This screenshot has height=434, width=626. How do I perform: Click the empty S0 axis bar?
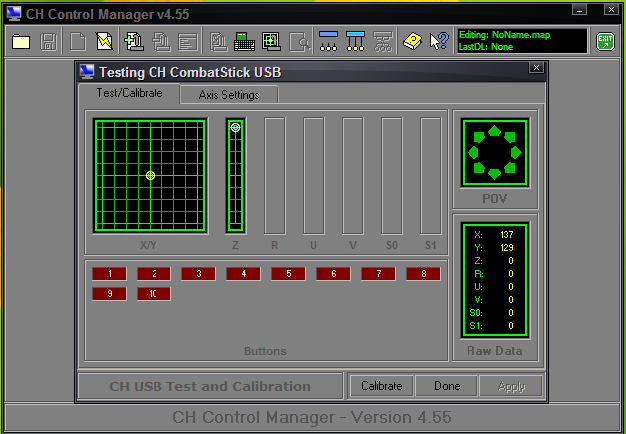[x=392, y=175]
